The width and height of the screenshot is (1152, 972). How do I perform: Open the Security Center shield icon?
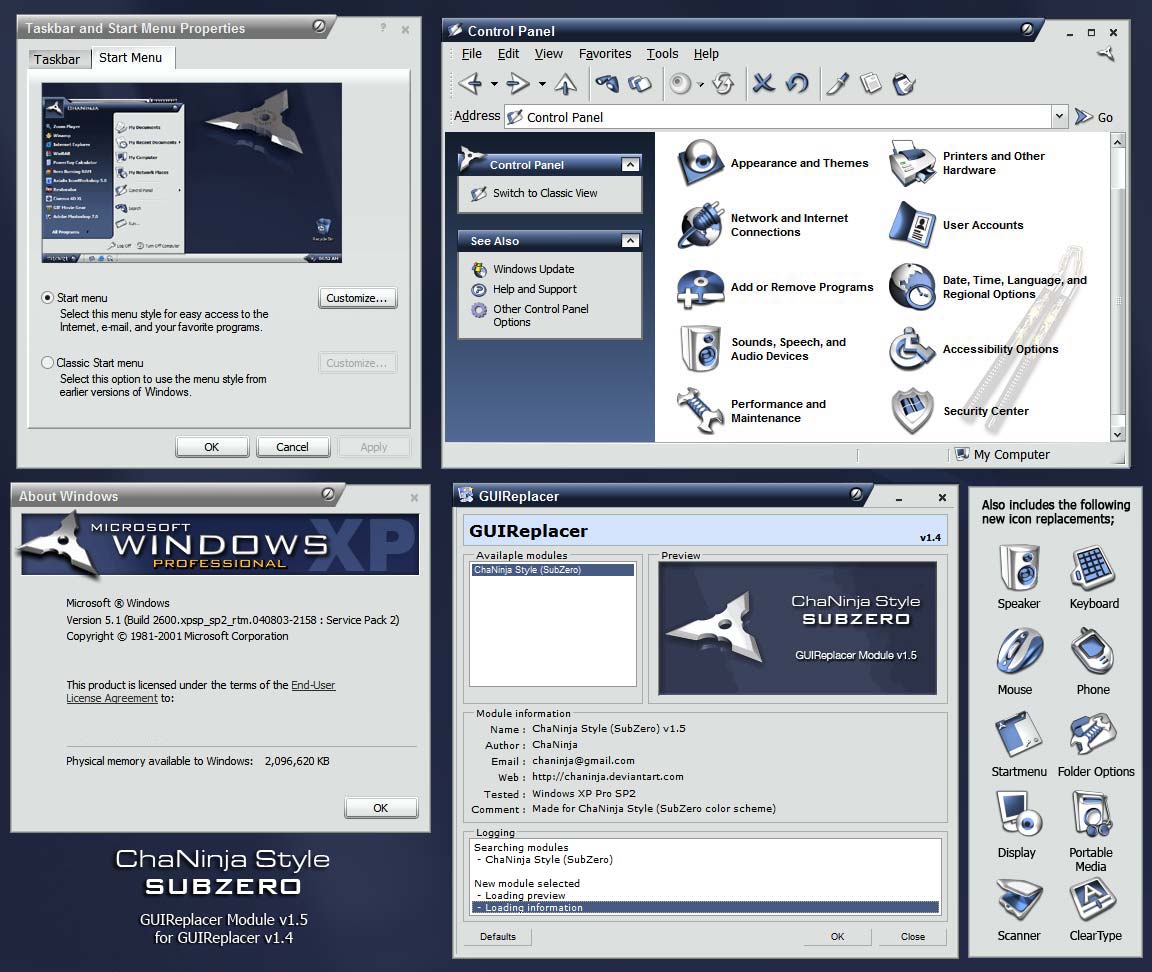pos(912,411)
